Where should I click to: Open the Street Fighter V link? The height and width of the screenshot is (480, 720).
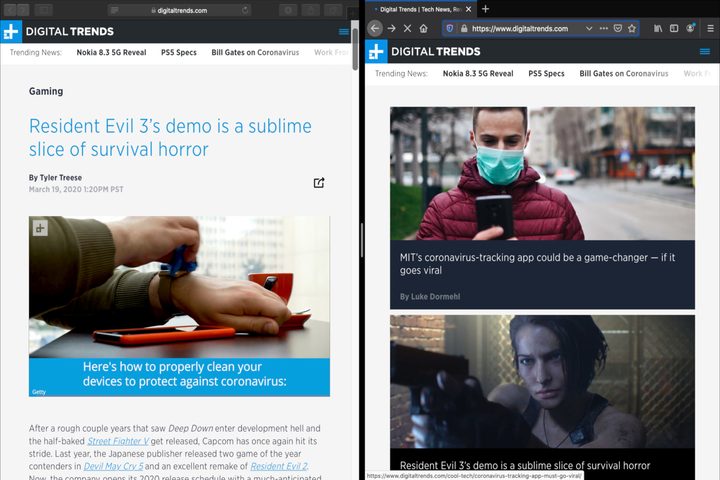click(118, 441)
